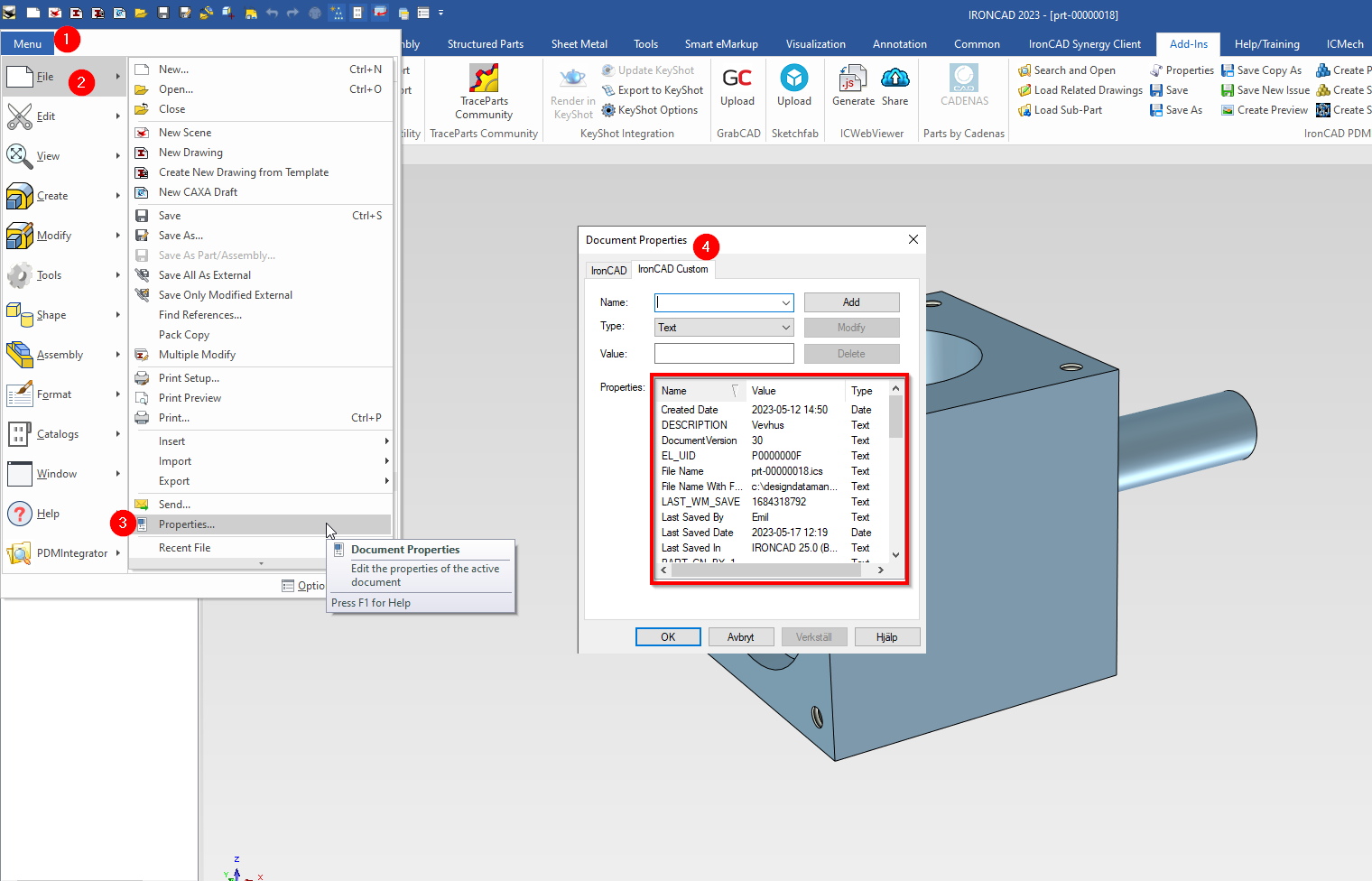This screenshot has width=1372, height=881.
Task: Expand the Type dropdown showing Text
Action: 786,328
